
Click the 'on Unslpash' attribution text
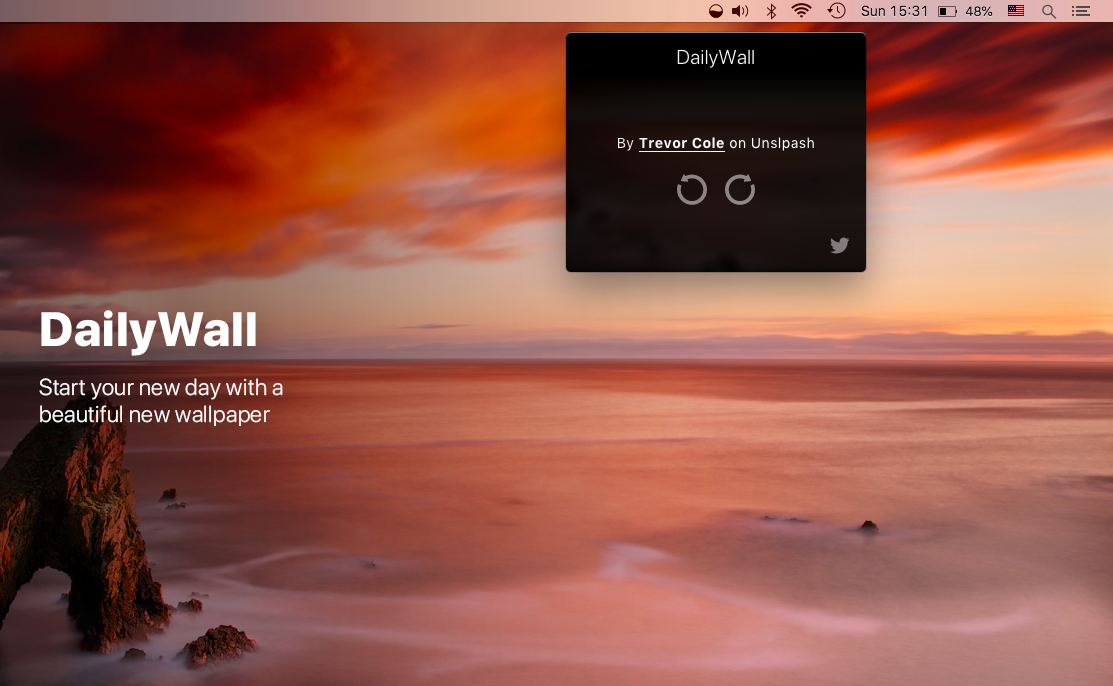(770, 143)
